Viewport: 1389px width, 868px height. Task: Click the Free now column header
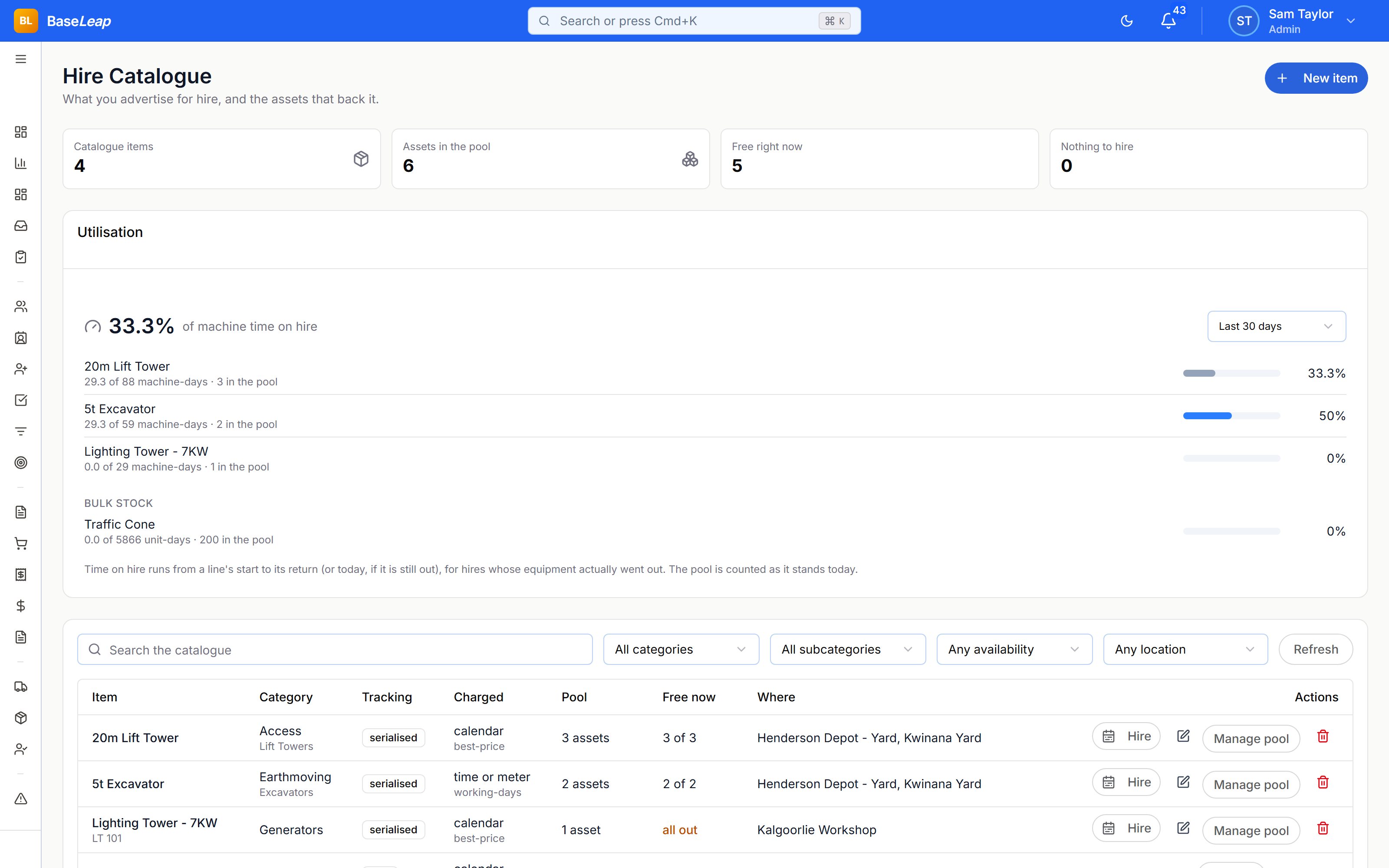click(689, 697)
